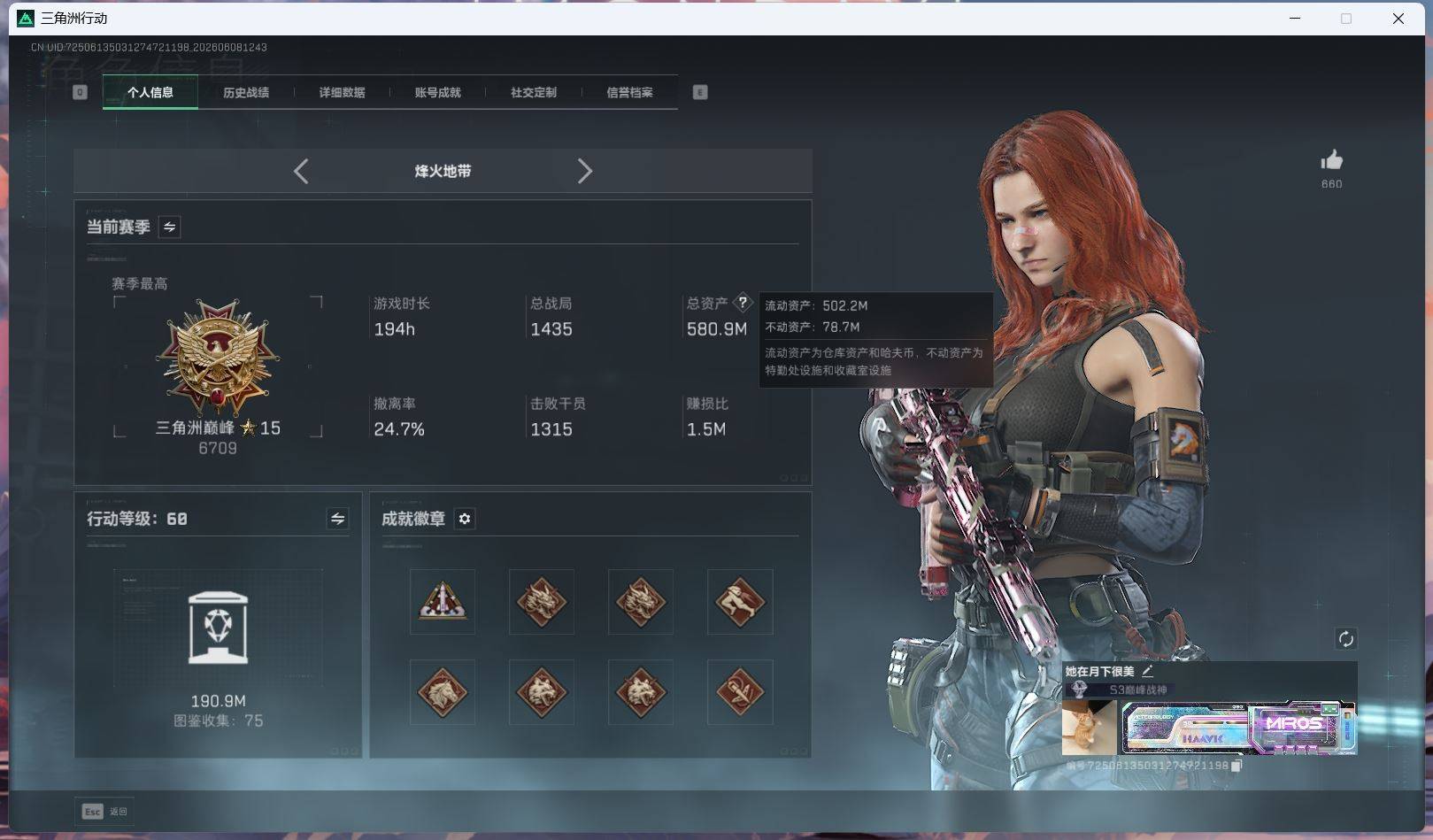The width and height of the screenshot is (1433, 840).
Task: Toggle the 行动等级 switch icon
Action: tap(337, 519)
